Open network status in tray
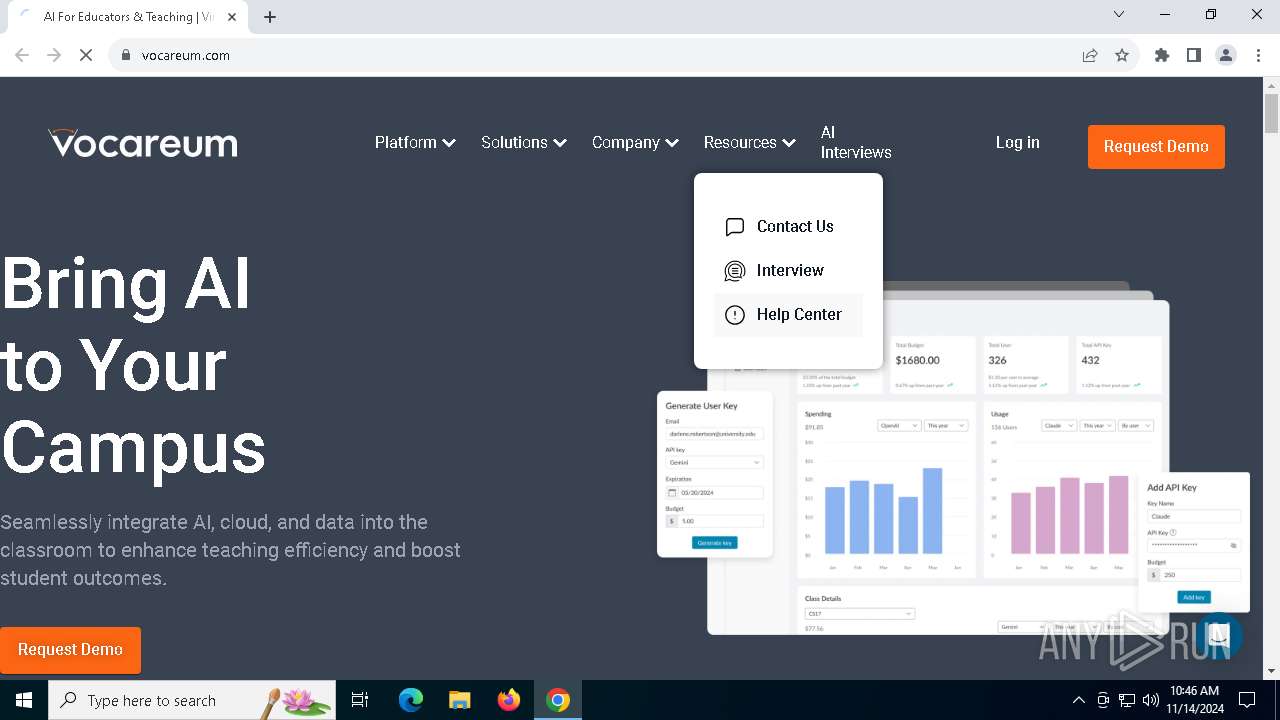 point(1127,700)
